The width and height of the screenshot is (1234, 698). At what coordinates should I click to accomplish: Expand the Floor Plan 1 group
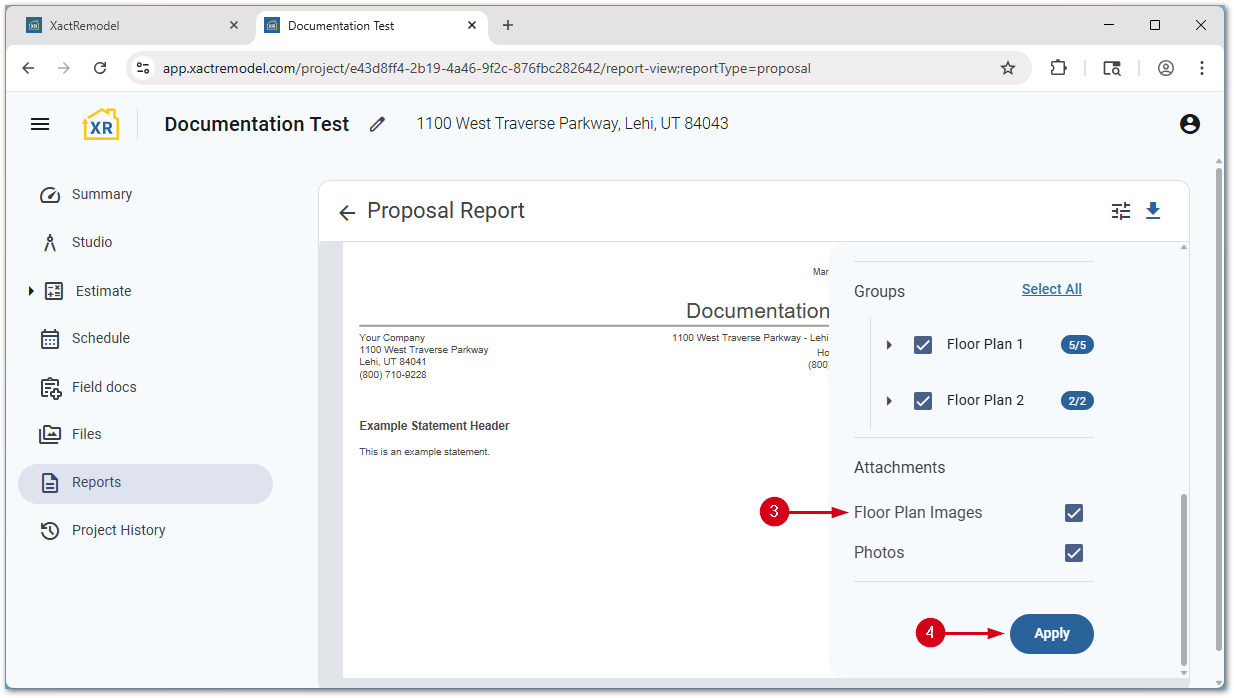click(889, 345)
